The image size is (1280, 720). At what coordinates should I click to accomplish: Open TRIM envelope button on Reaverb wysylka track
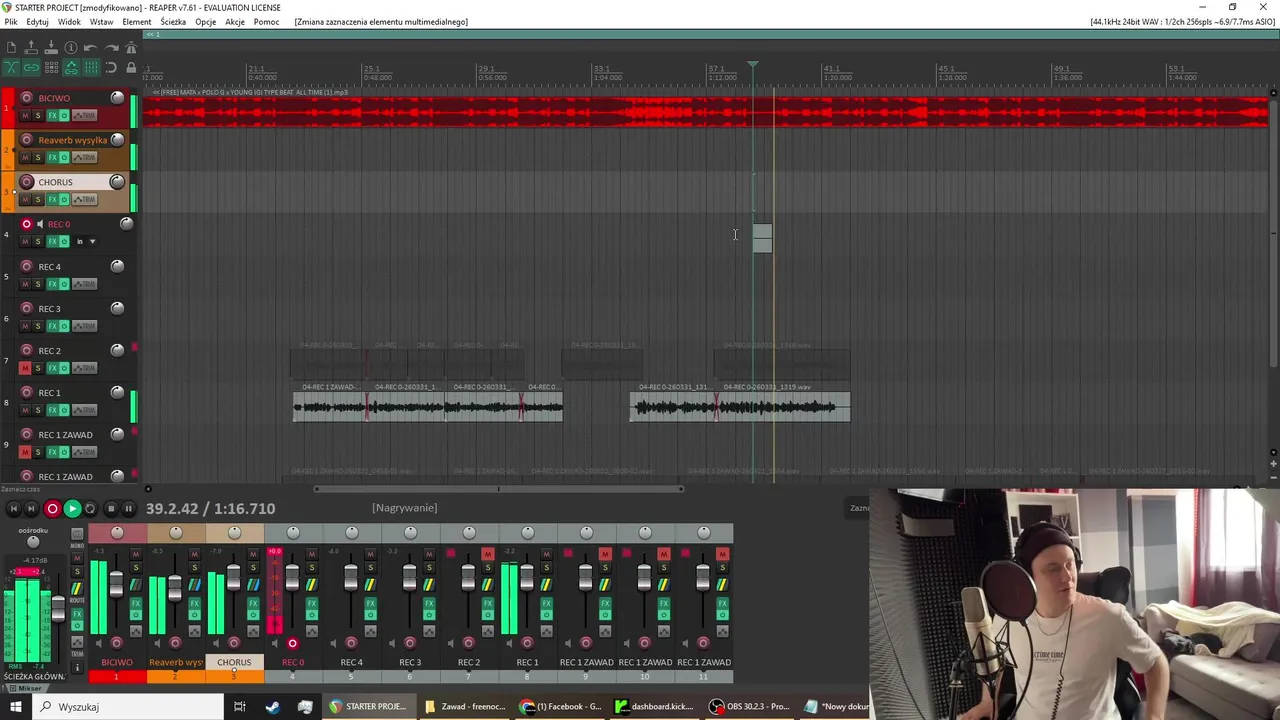85,157
